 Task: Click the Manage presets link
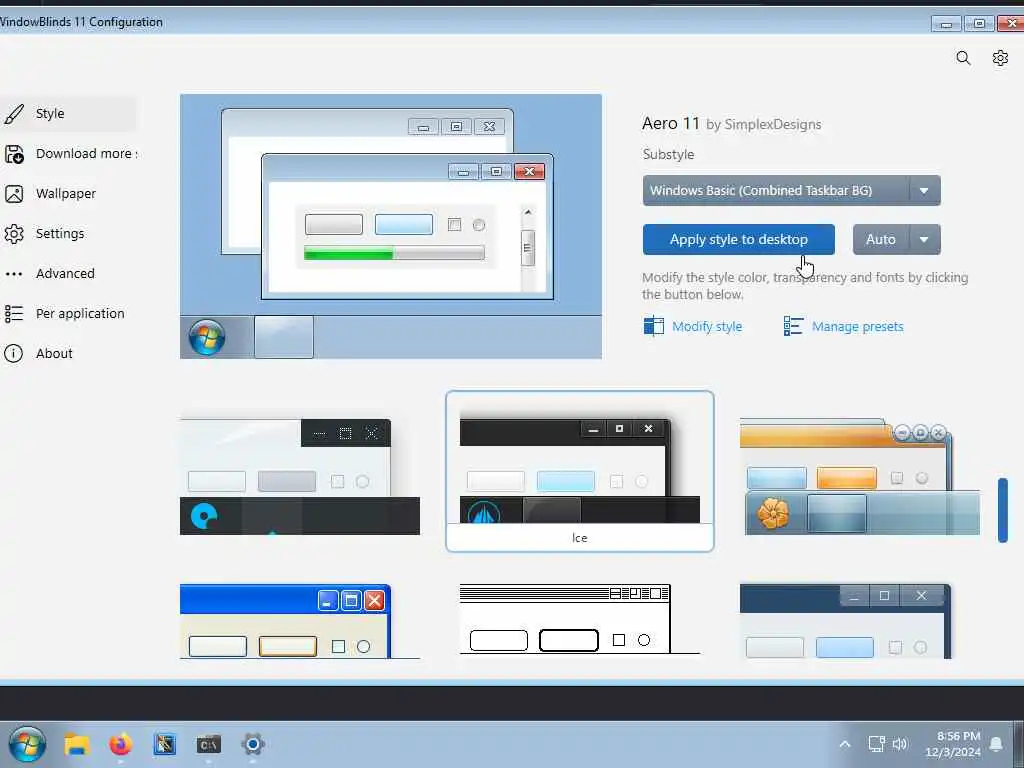point(857,327)
